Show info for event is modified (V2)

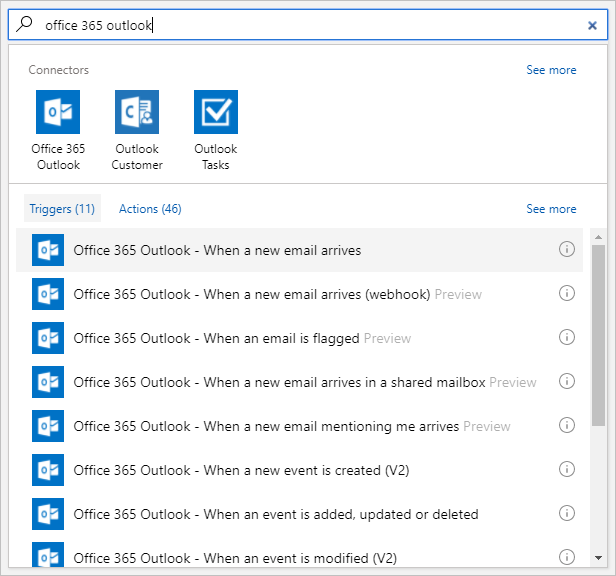[x=566, y=557]
